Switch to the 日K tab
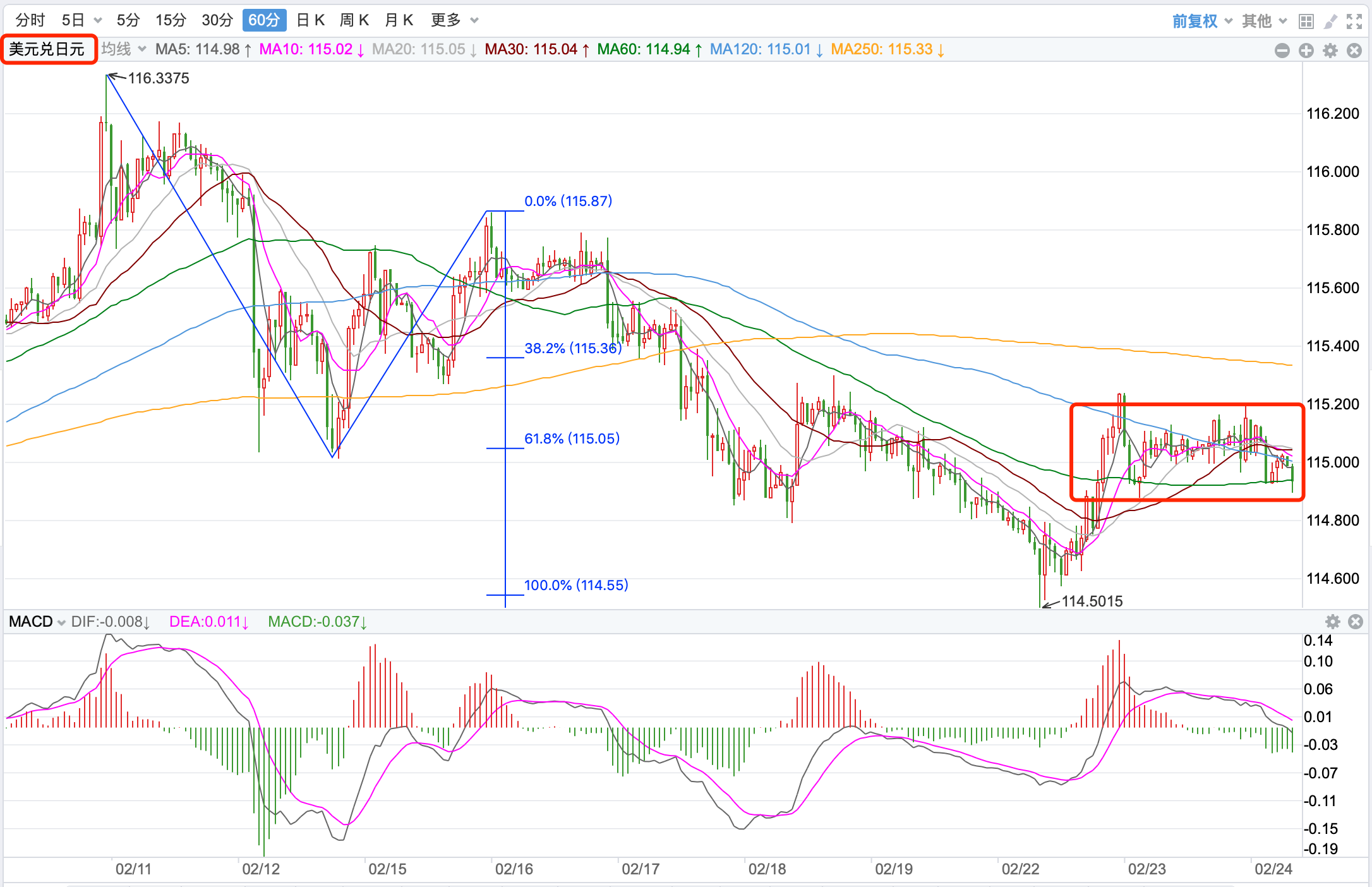Viewport: 1372px width, 887px height. point(310,20)
